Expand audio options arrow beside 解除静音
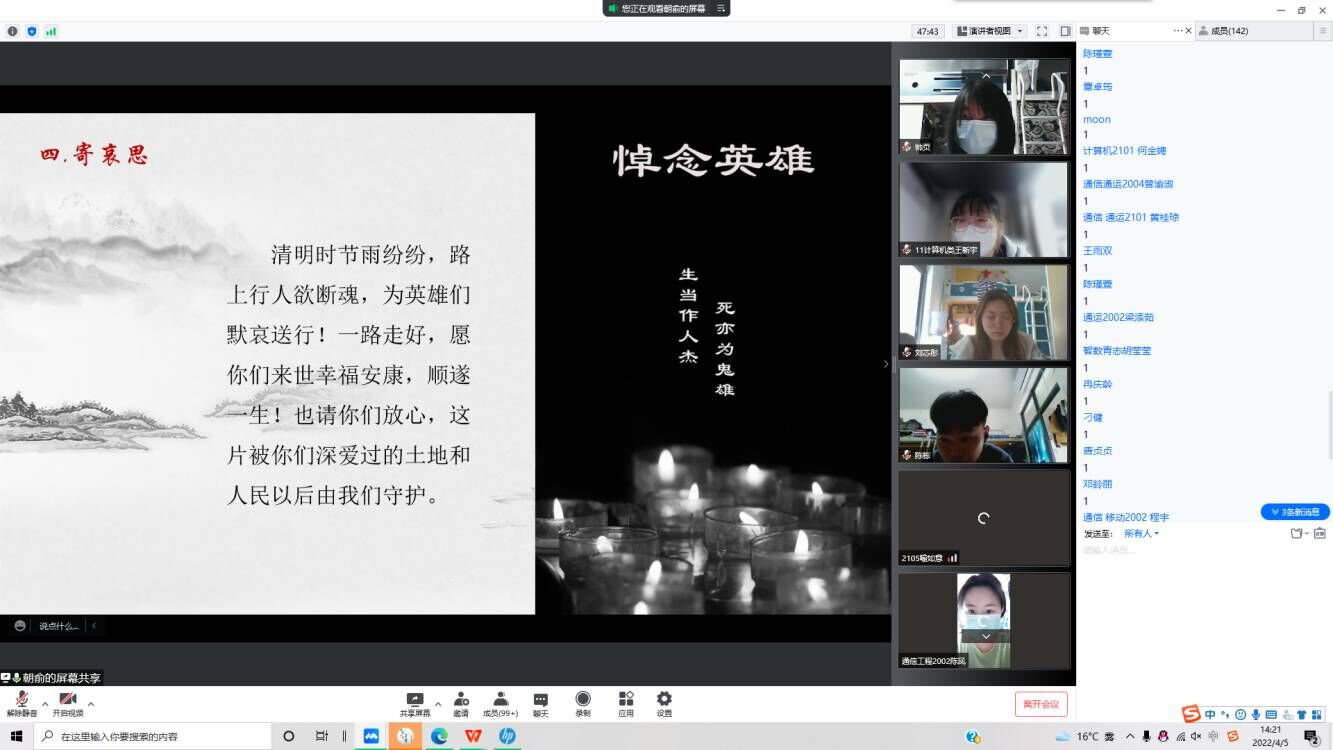The width and height of the screenshot is (1333, 750). 45,704
